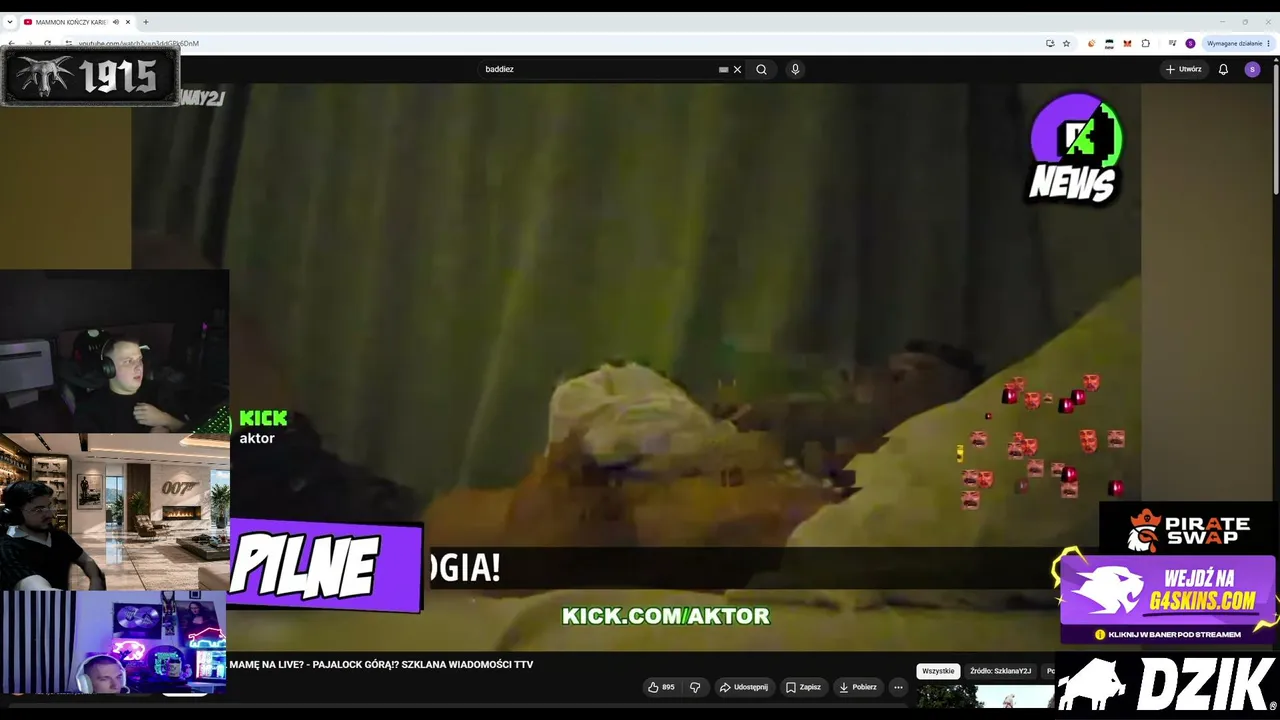Mute audio via the tab's speaker icon
Viewport: 1280px width, 720px height.
point(116,22)
